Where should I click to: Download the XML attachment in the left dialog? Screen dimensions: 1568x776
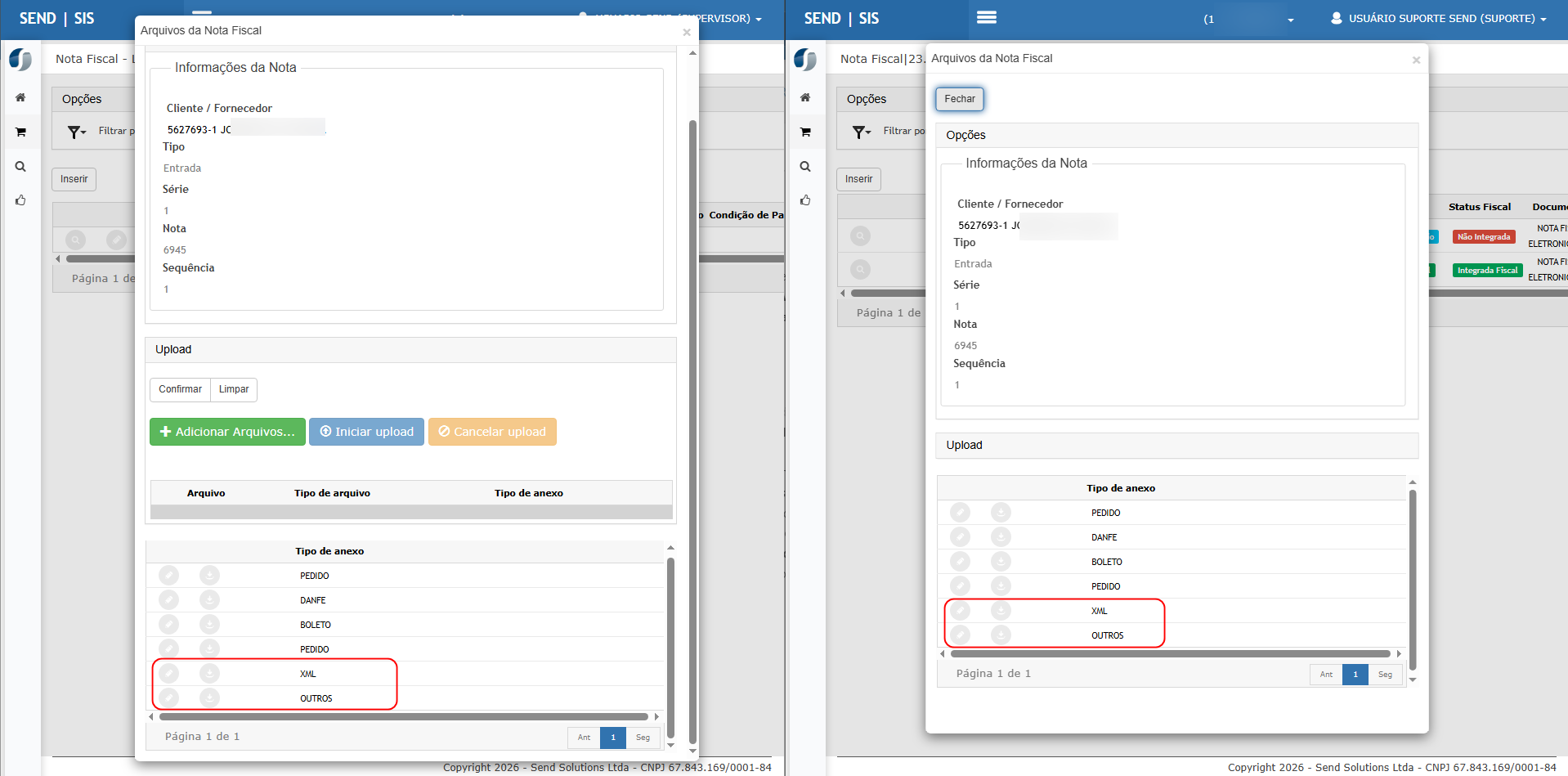209,673
